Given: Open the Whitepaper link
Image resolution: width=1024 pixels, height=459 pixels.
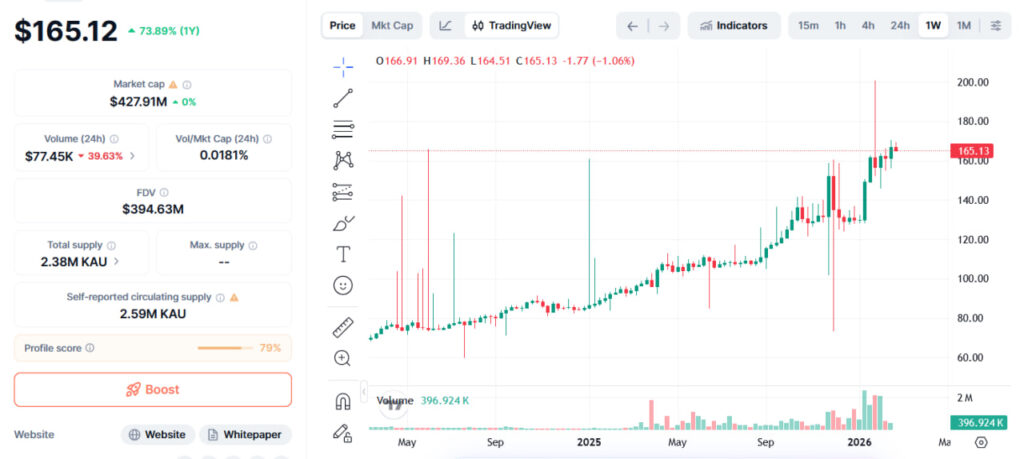Looking at the screenshot, I should [x=245, y=434].
